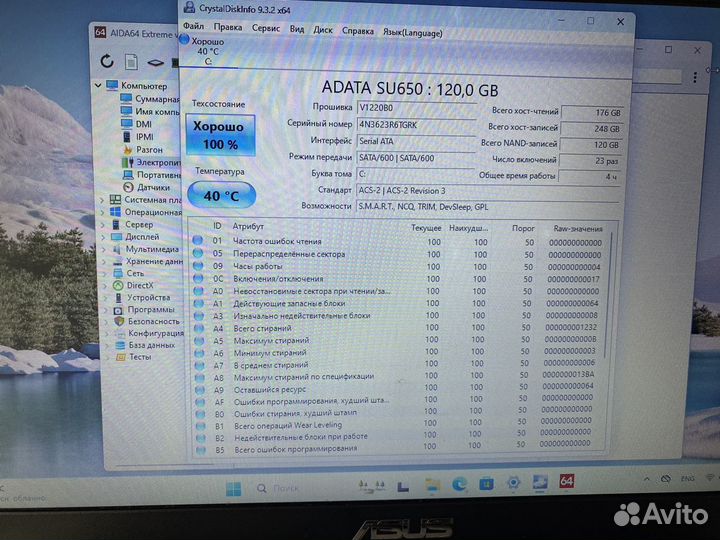Expand the Дисплей tree node
Image resolution: width=720 pixels, height=540 pixels.
(104, 237)
